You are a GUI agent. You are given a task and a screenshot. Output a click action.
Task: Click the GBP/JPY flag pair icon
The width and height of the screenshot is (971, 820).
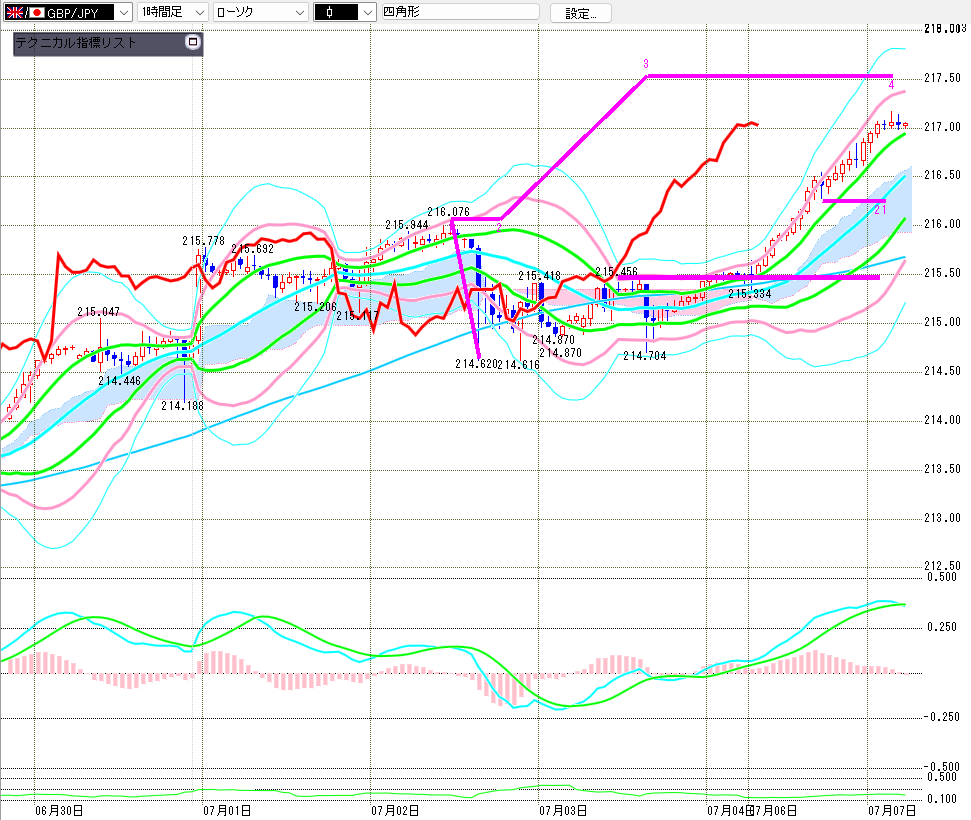tap(25, 12)
